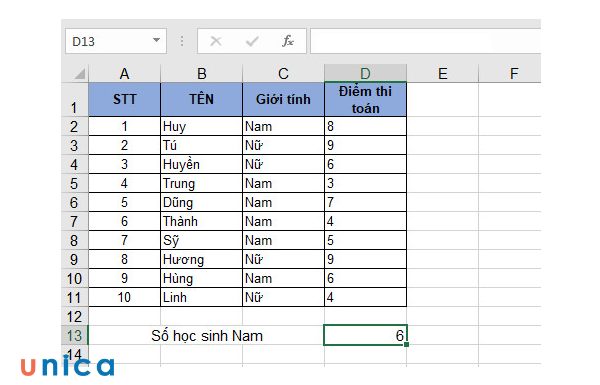Select the cell containing Hùng
This screenshot has height=385, width=600.
point(202,278)
